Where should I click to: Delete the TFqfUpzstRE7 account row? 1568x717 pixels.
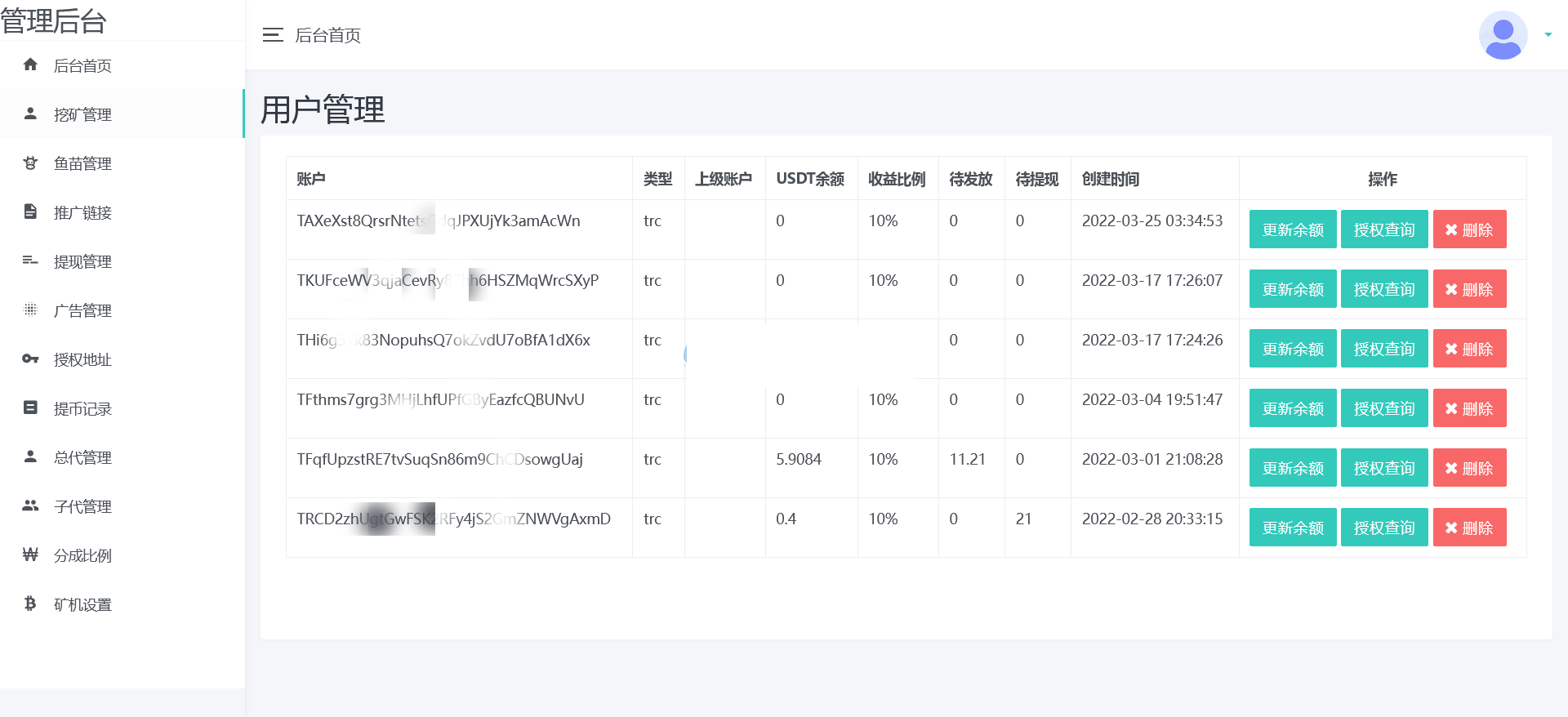tap(1468, 468)
